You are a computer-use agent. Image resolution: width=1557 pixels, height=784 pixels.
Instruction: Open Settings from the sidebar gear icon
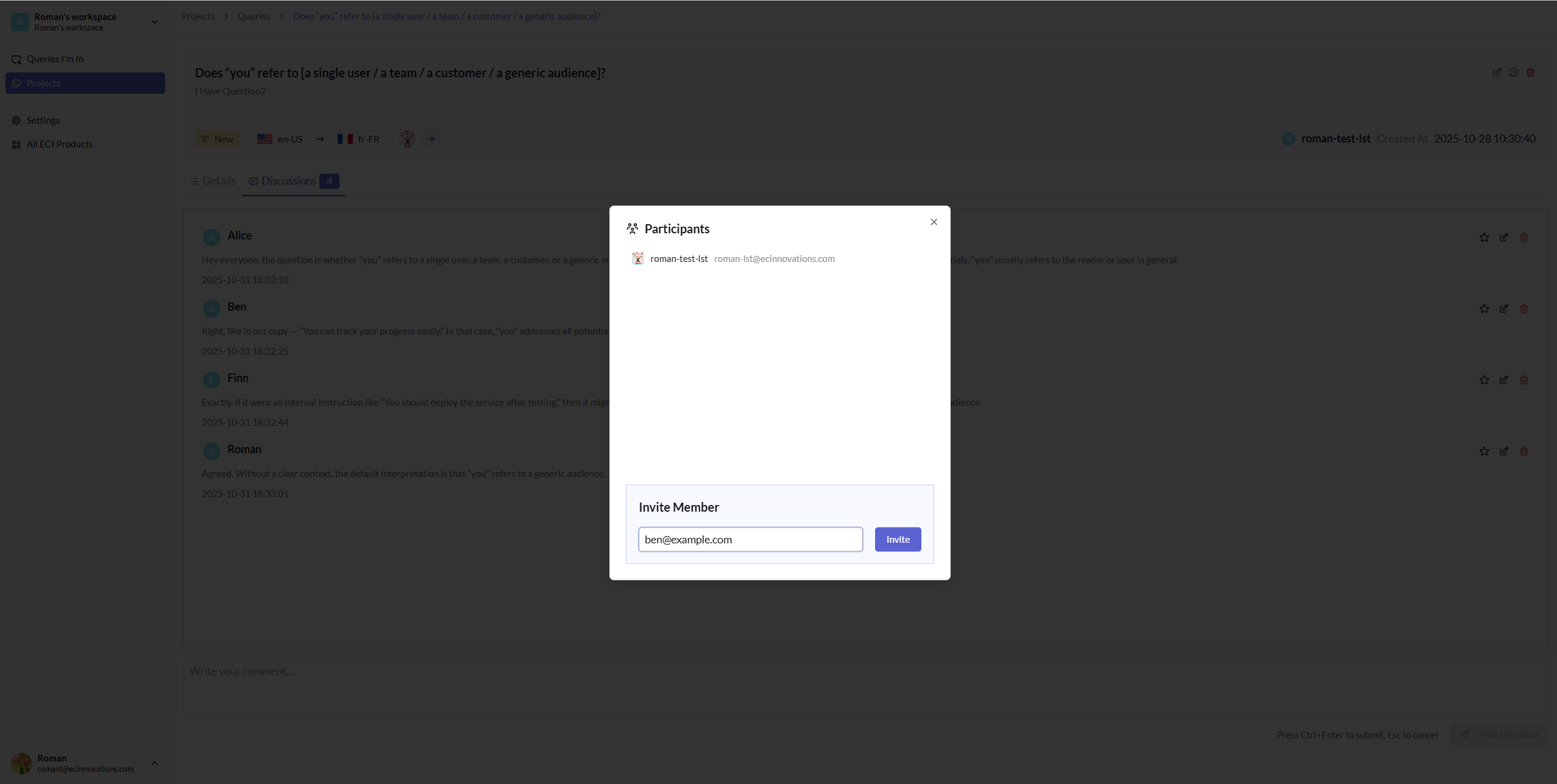[x=43, y=120]
